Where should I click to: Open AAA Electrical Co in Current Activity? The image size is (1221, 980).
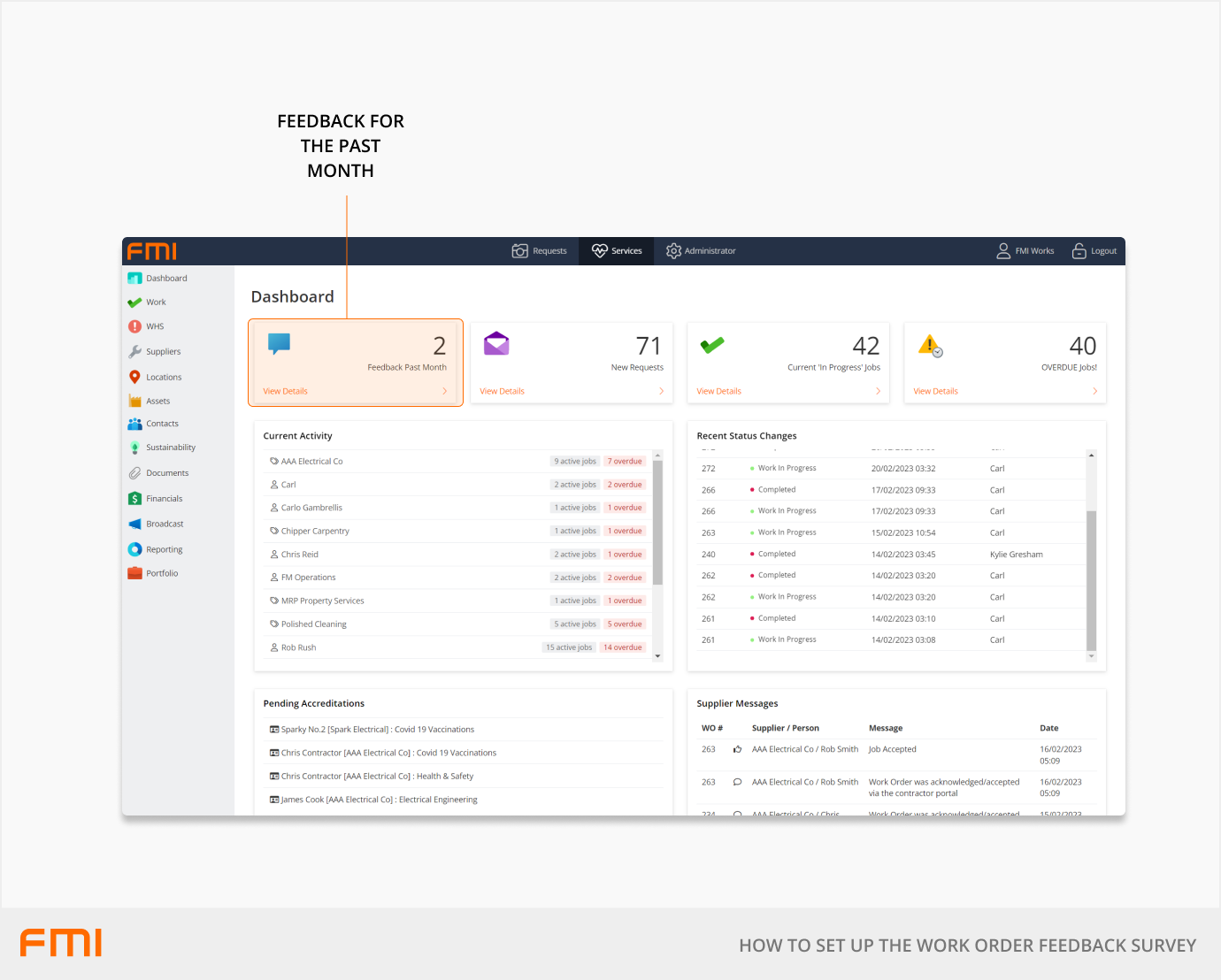point(311,462)
